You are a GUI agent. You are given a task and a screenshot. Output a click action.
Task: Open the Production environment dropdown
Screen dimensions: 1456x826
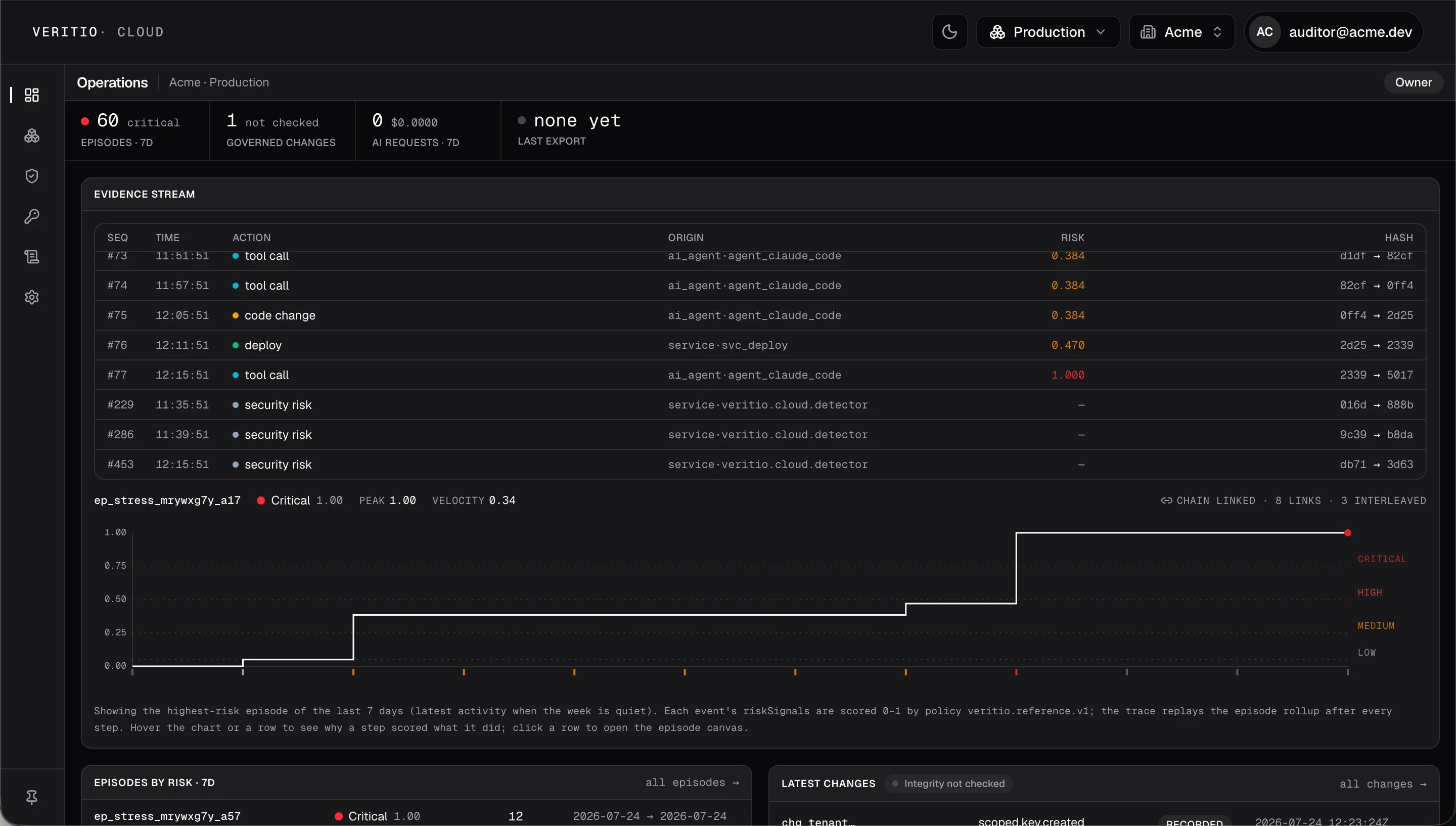pos(1048,32)
